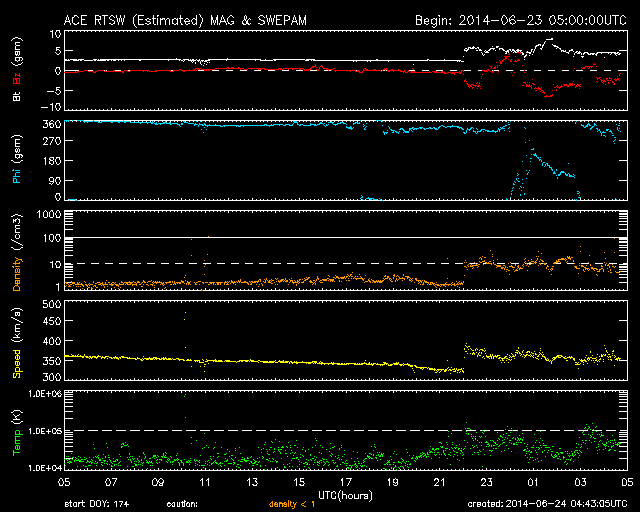640x512 pixels.
Task: Select the white Bt axis label
Action: [x=17, y=96]
